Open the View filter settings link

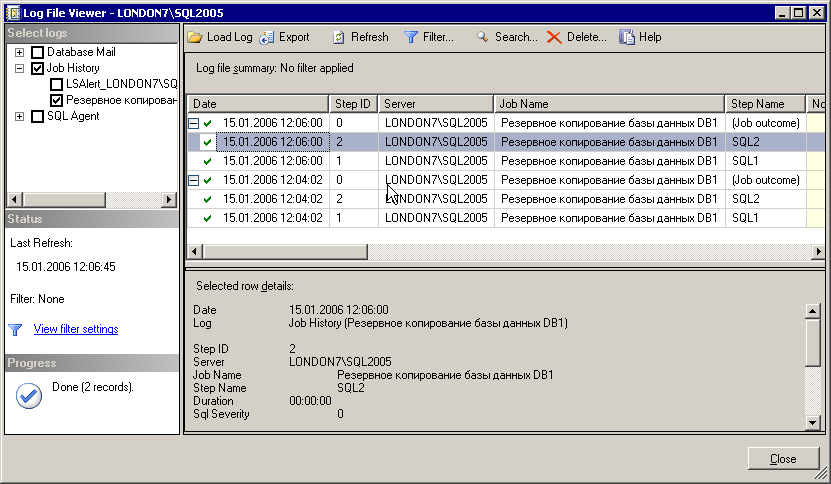[76, 329]
